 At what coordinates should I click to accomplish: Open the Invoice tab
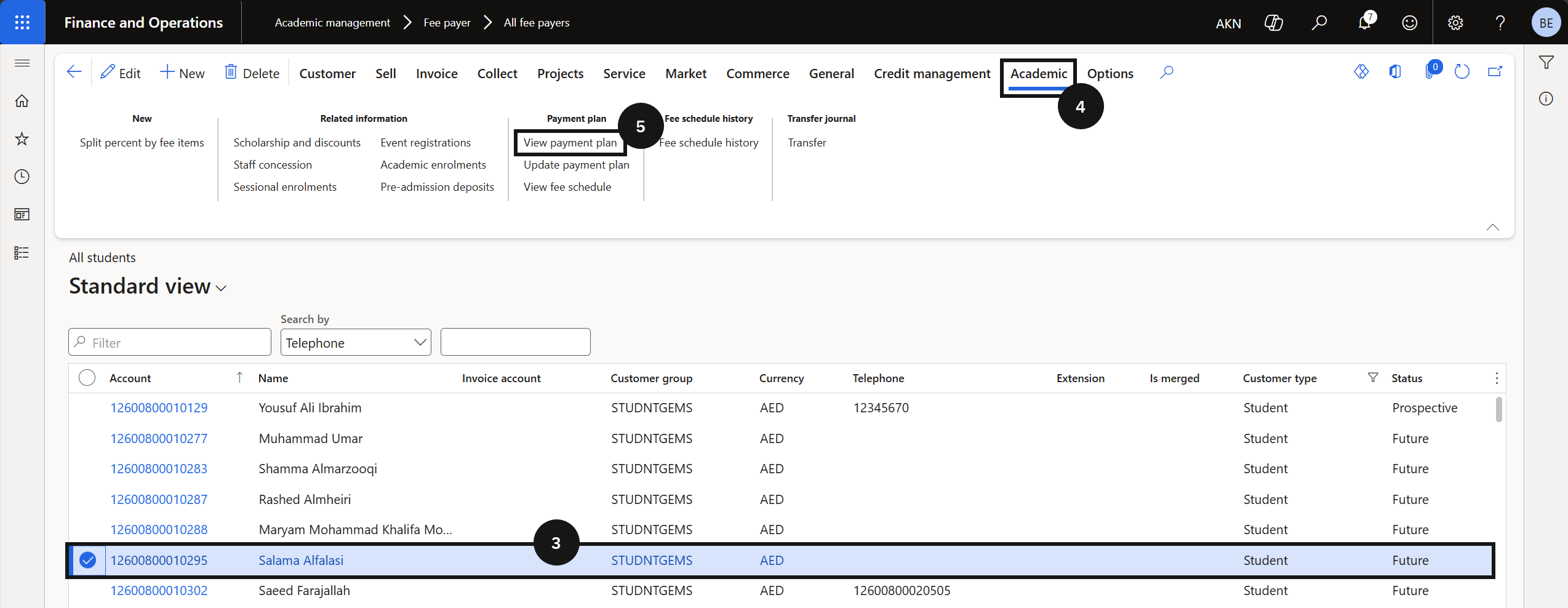coord(437,73)
